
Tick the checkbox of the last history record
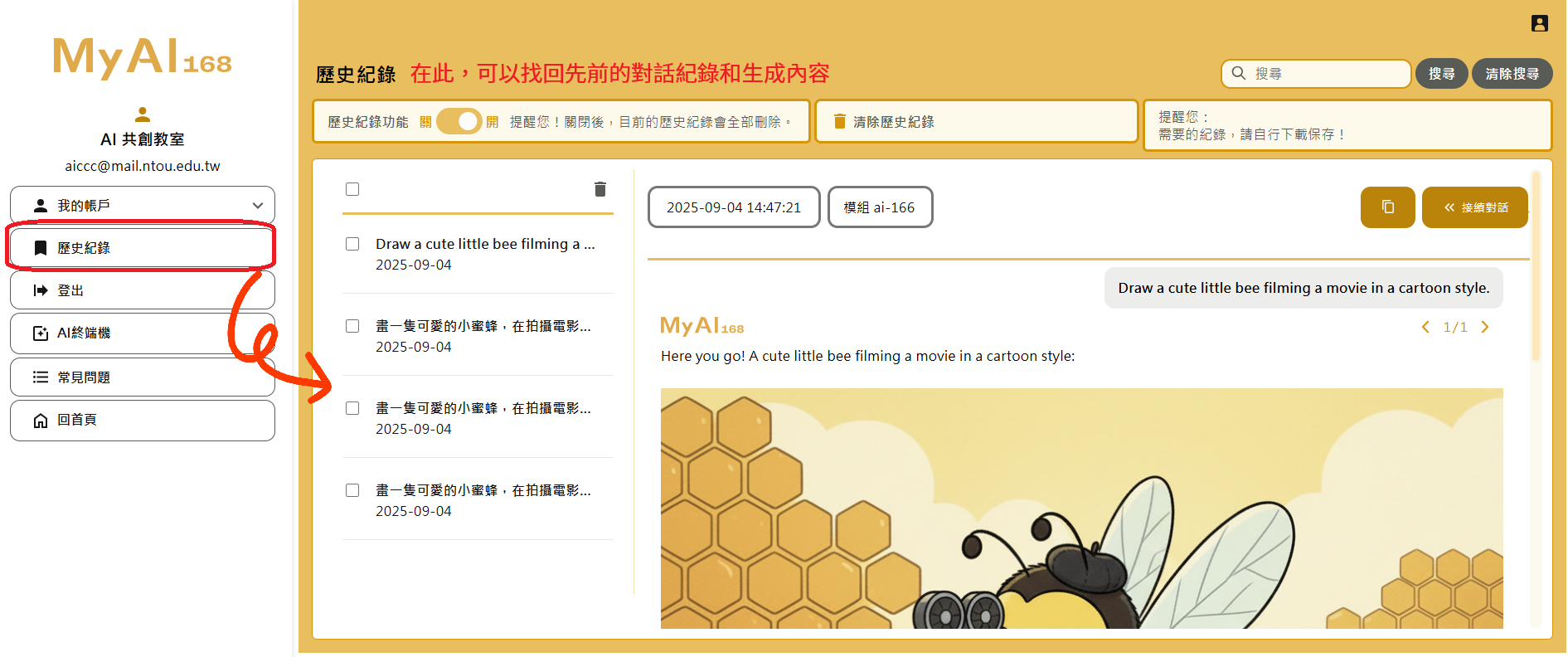tap(352, 490)
